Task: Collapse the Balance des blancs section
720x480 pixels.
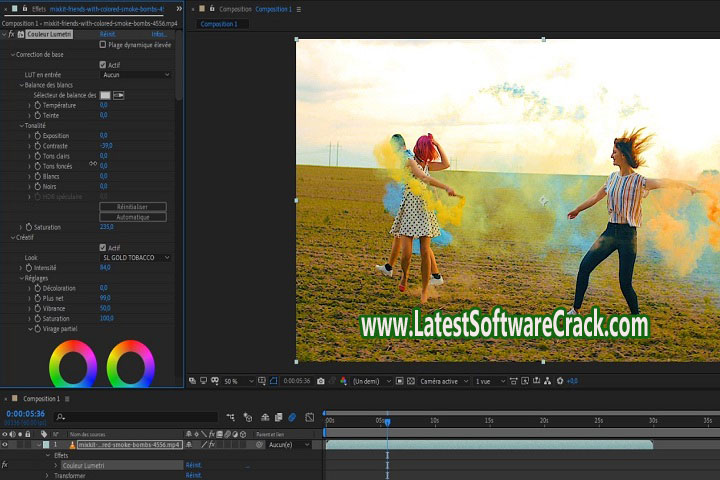Action: (x=20, y=85)
